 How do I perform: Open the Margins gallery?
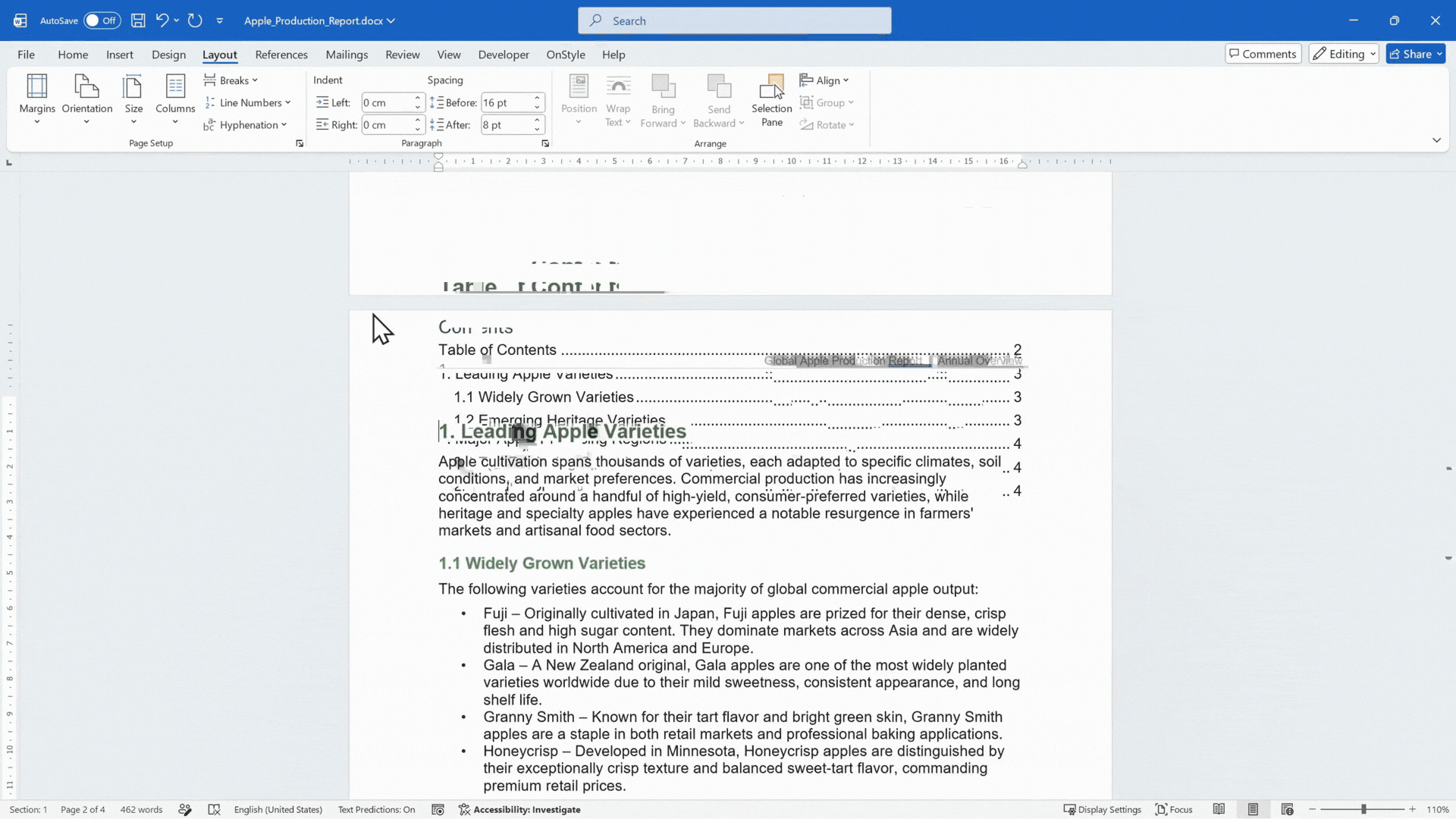37,99
